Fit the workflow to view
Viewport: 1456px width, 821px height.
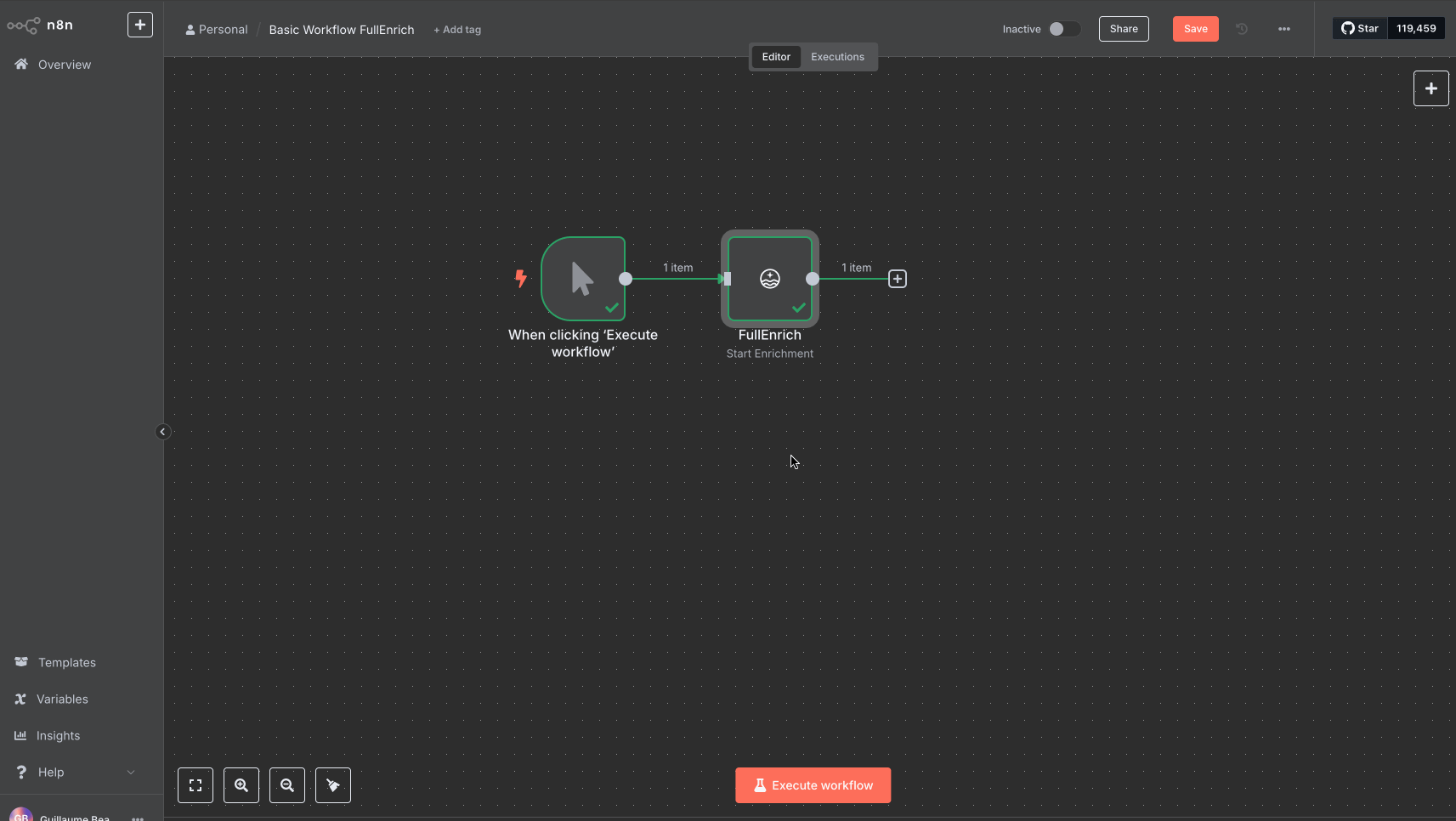pos(195,785)
